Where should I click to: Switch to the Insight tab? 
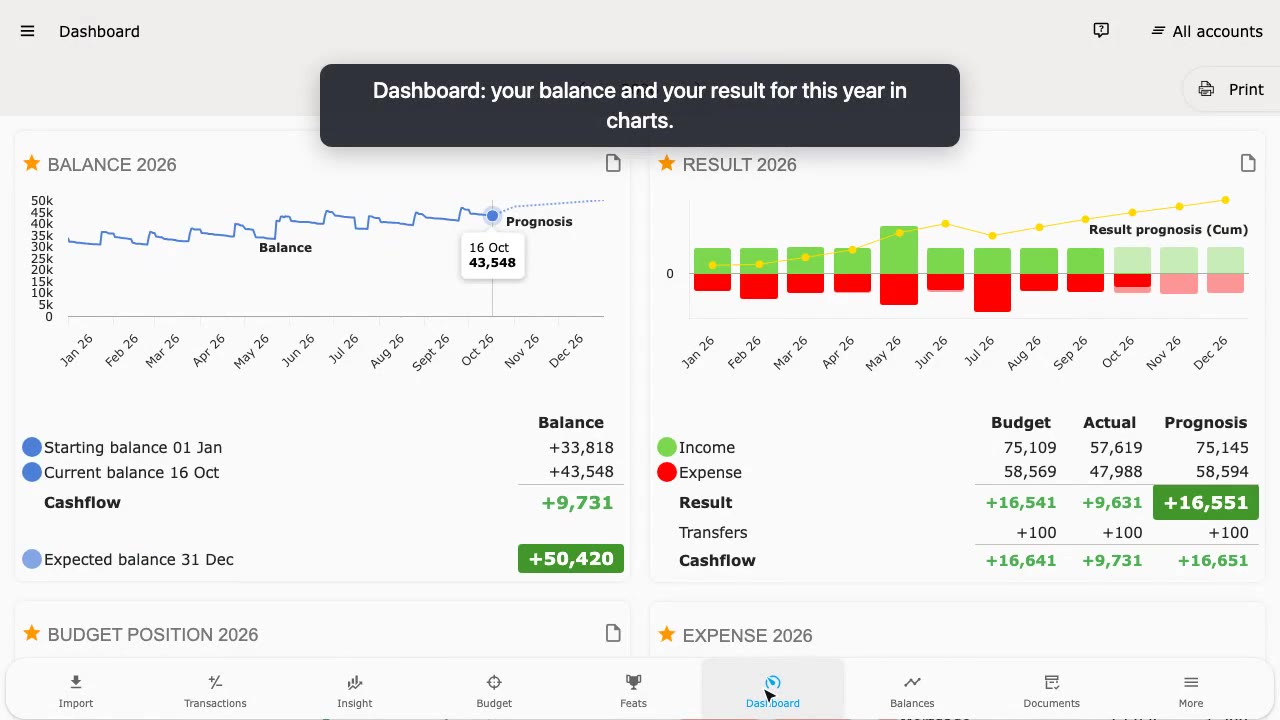tap(355, 690)
